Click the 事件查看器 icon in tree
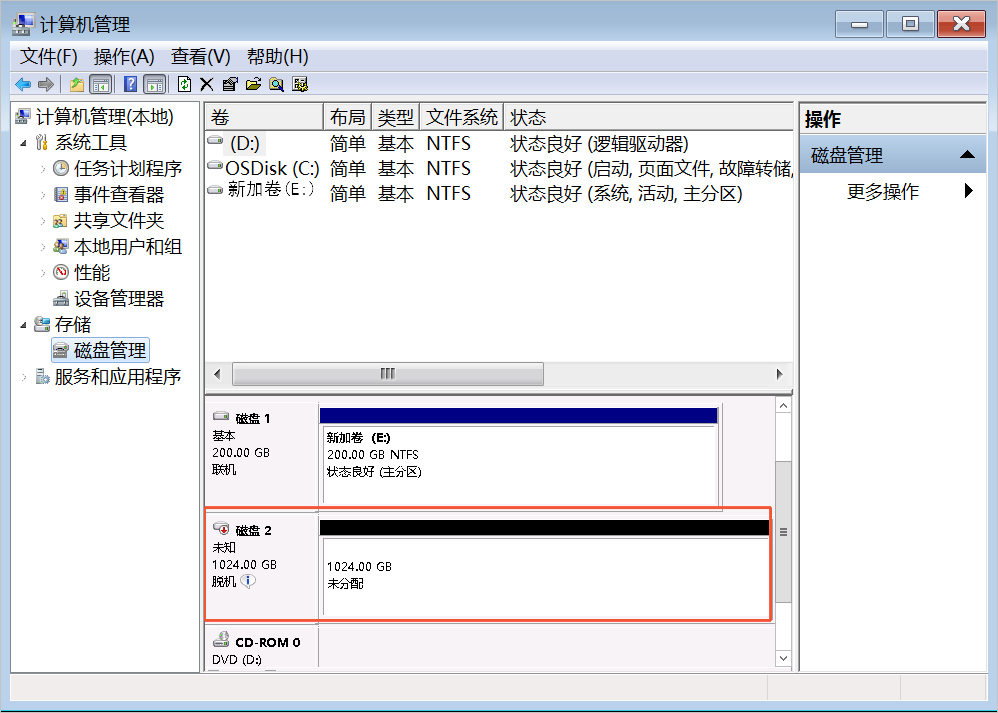This screenshot has width=998, height=713. tap(60, 194)
